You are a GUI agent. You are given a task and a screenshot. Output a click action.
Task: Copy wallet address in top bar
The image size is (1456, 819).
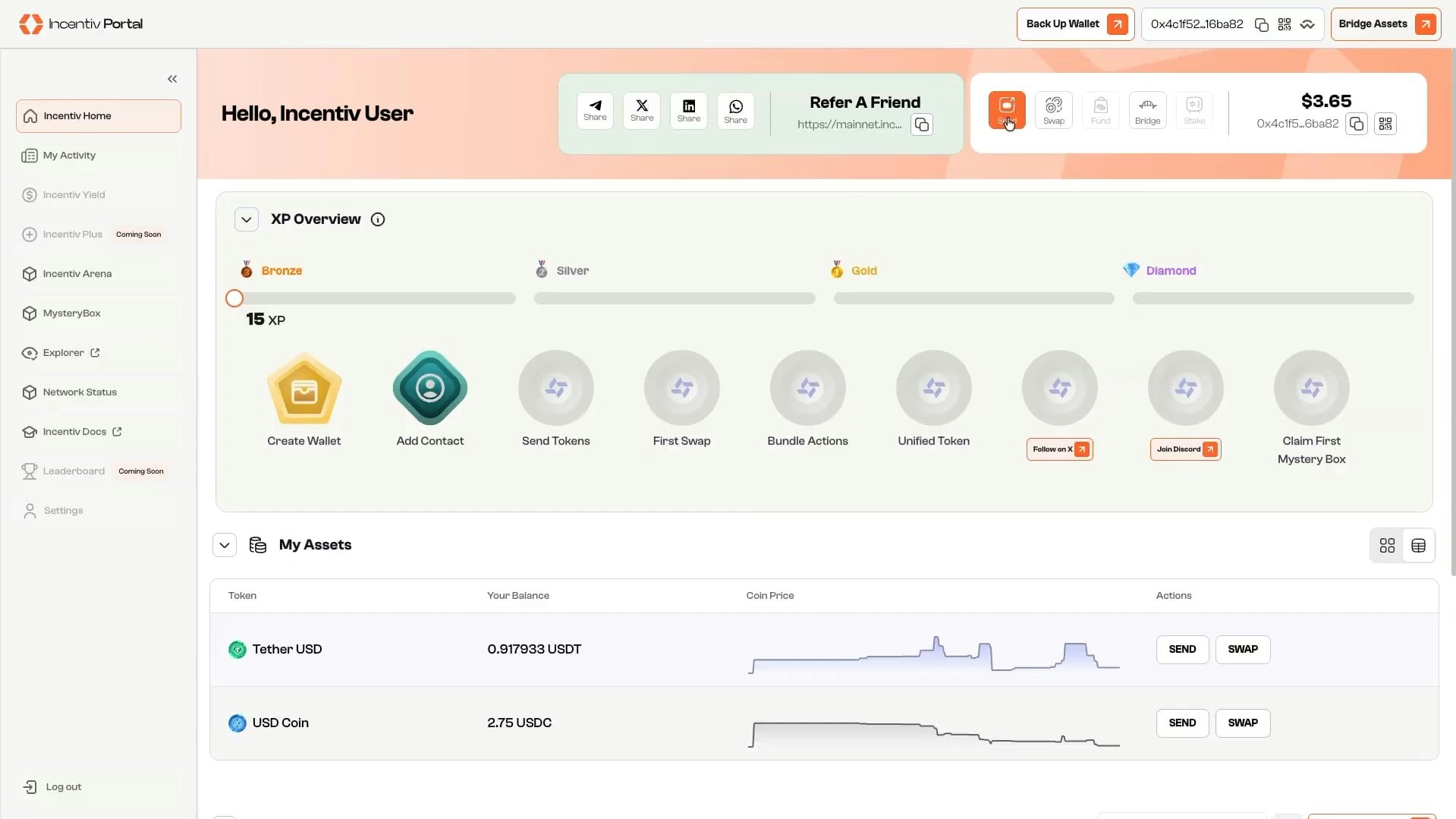(1261, 24)
